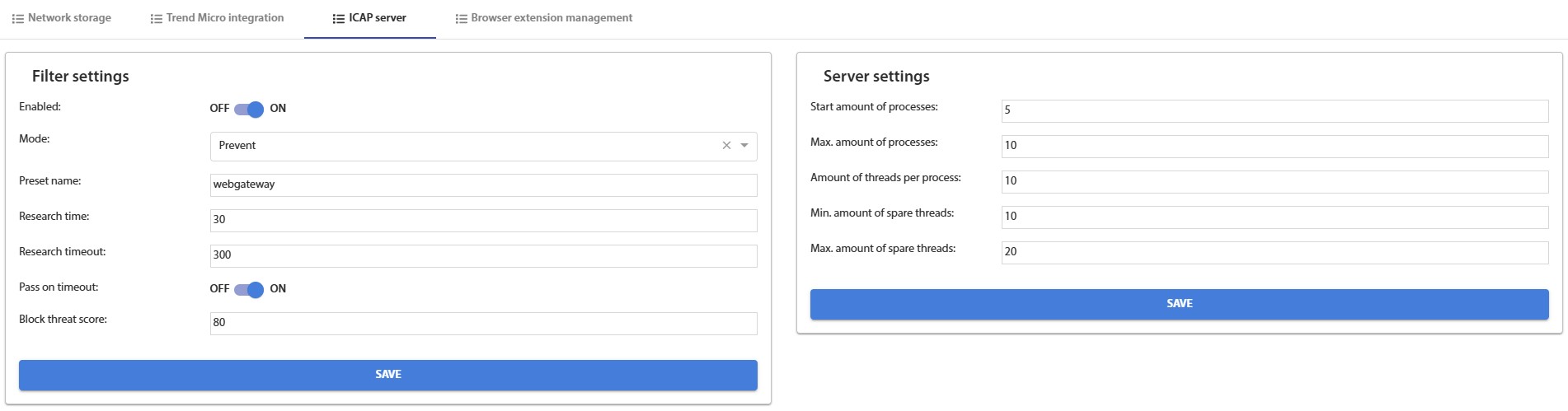1568x411 pixels.
Task: Click ON label of Pass on timeout
Action: pyautogui.click(x=278, y=289)
